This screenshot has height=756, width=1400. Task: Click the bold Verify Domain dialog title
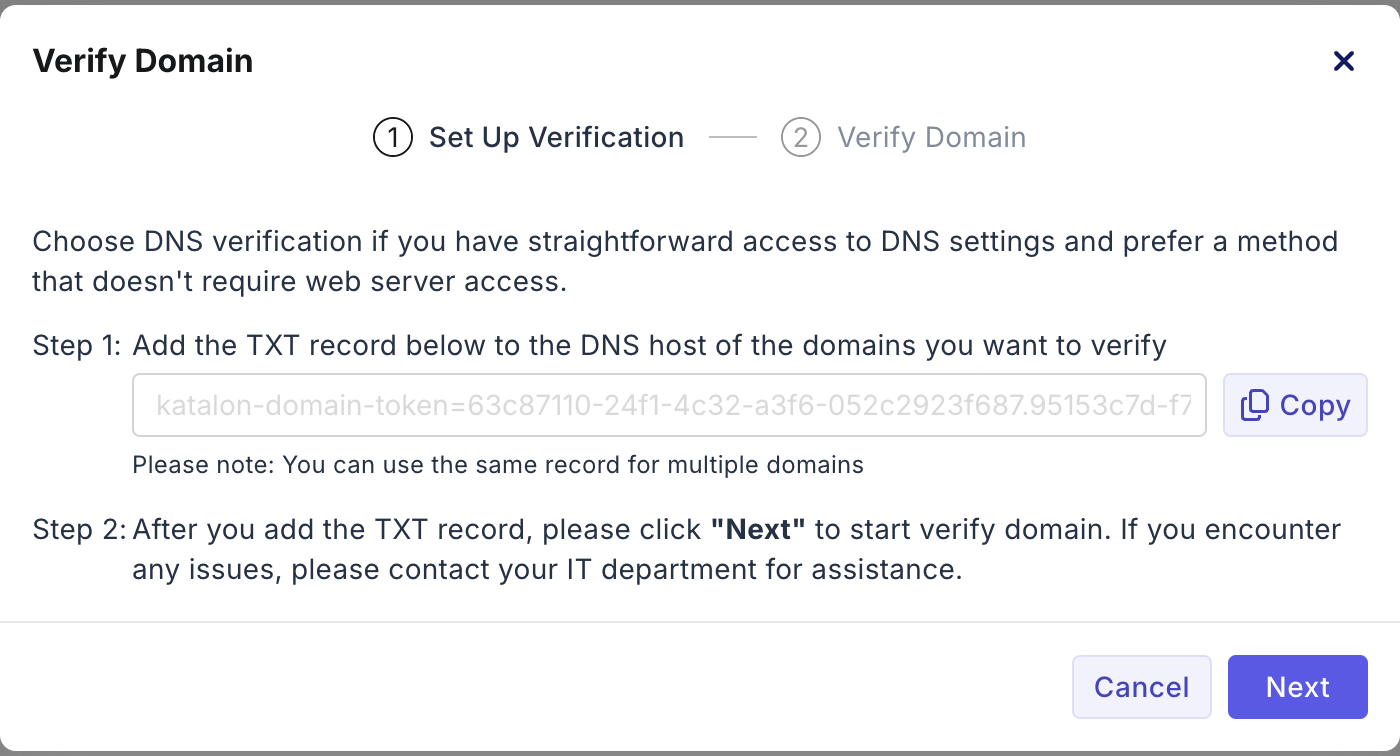[143, 61]
